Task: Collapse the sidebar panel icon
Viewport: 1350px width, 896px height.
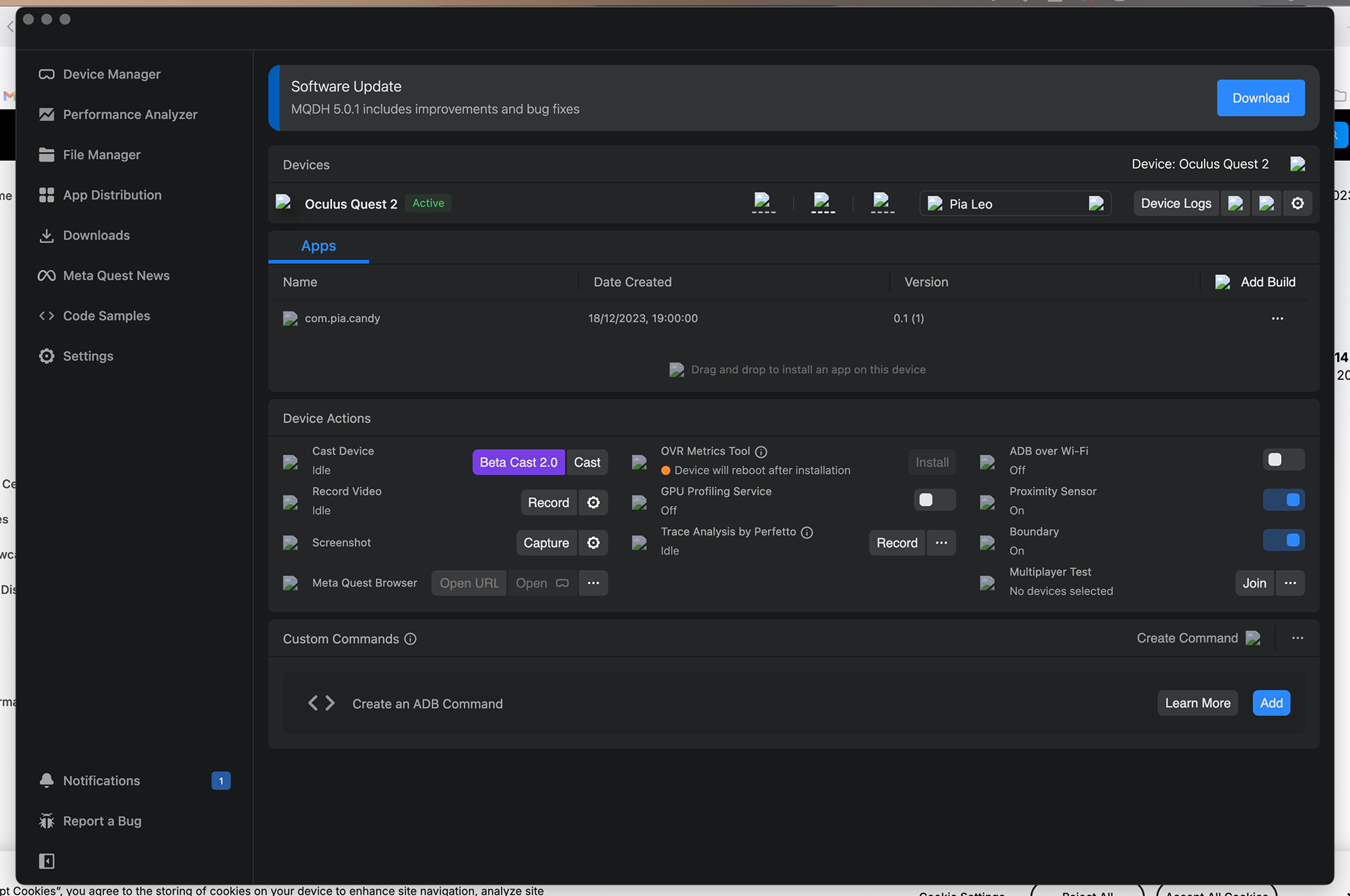Action: 46,861
